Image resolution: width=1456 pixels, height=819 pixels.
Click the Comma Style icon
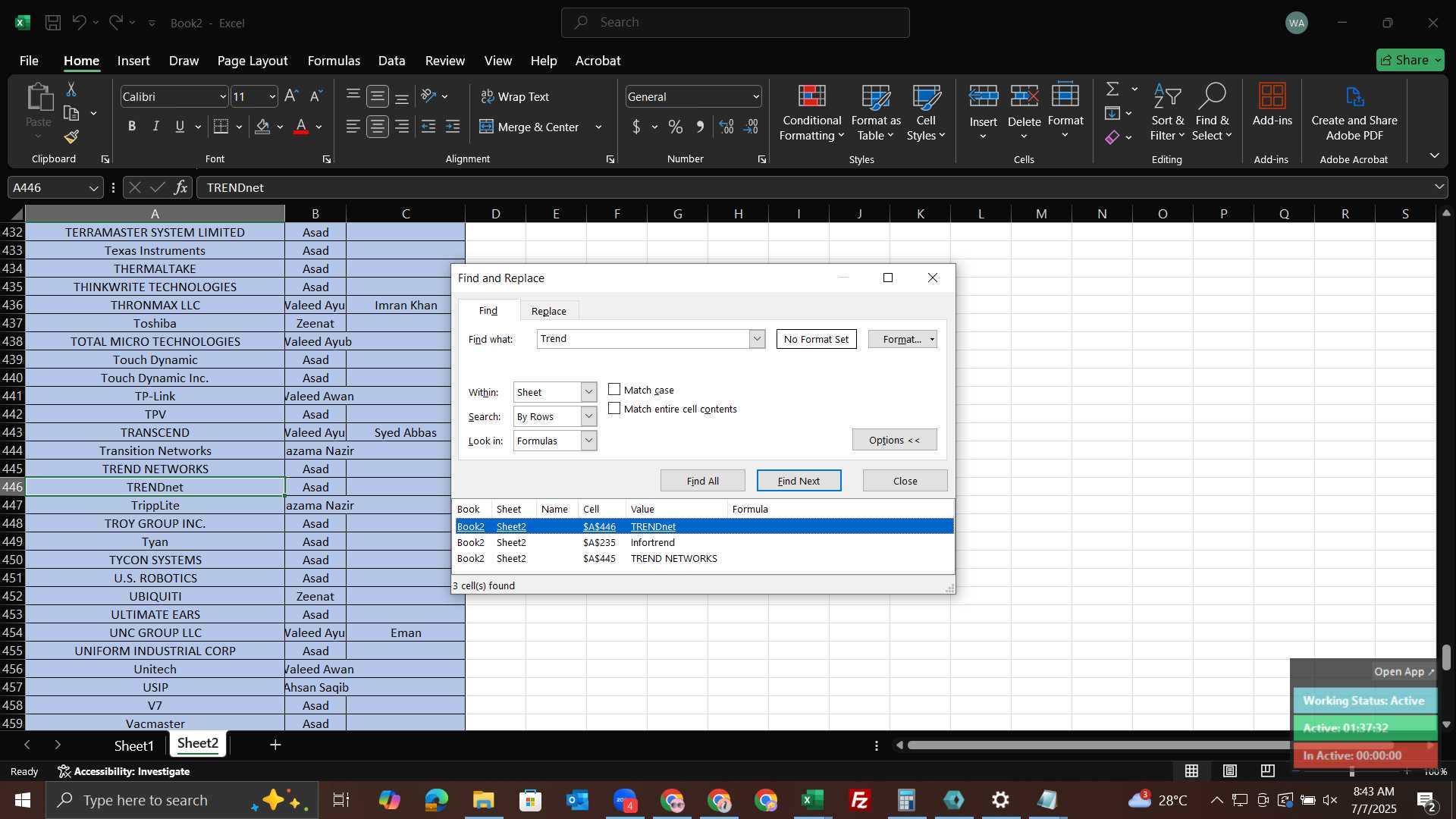[x=700, y=127]
